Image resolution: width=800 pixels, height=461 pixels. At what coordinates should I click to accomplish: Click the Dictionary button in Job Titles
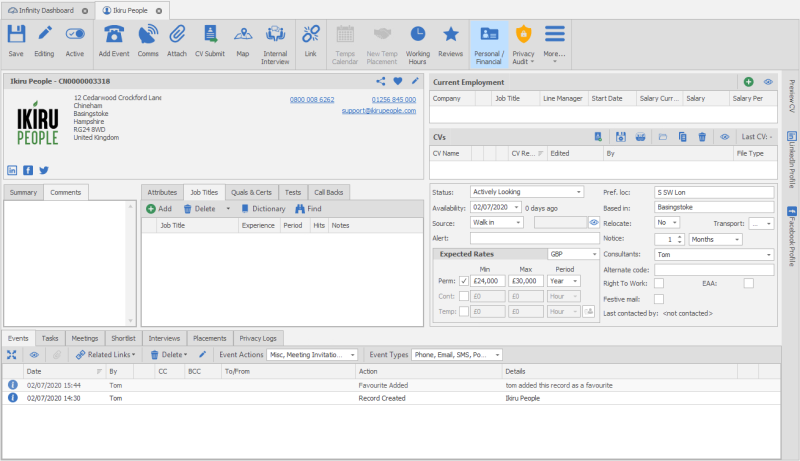point(262,209)
